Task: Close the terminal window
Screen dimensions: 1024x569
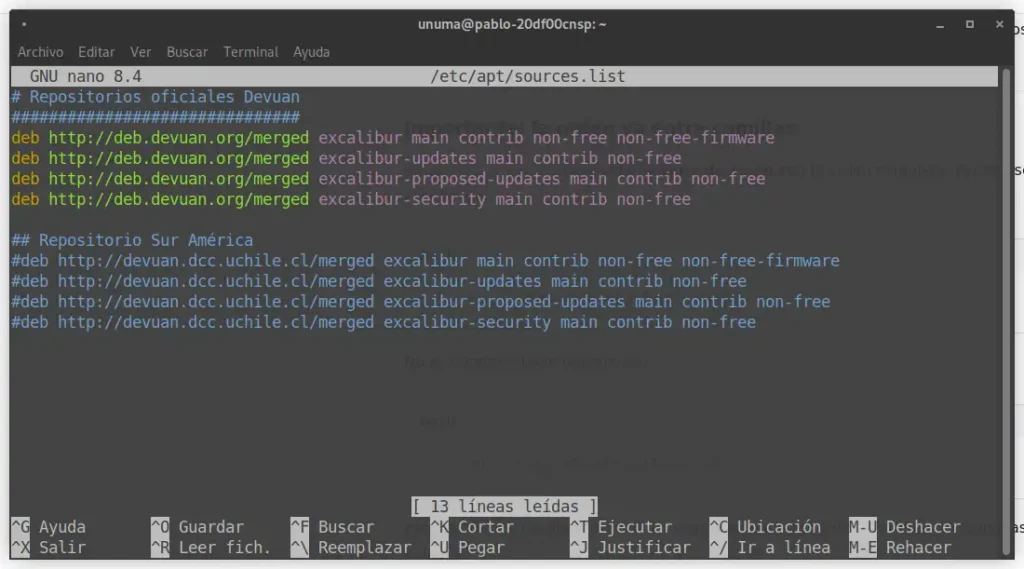Action: coord(999,24)
